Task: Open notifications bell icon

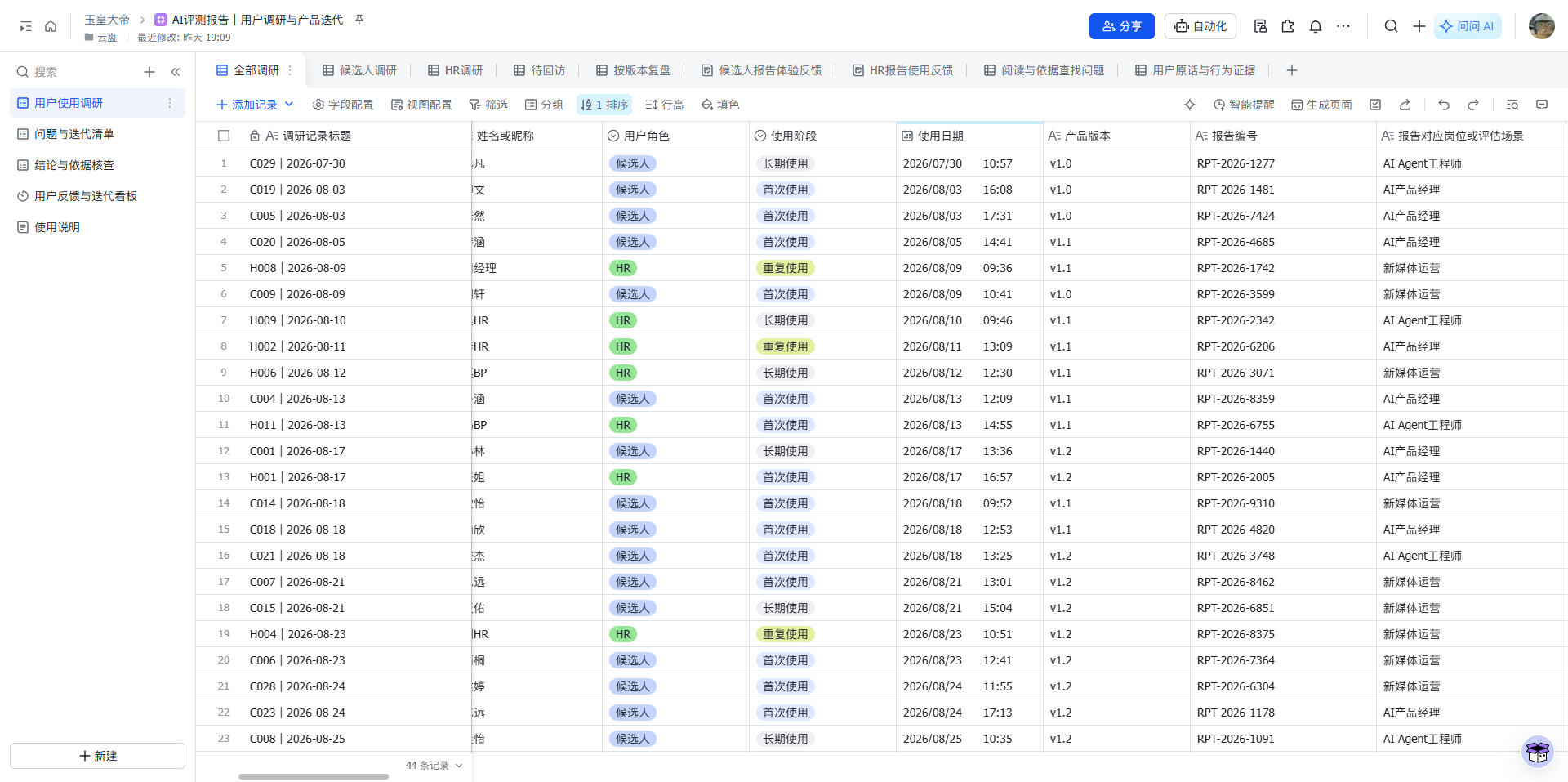Action: pyautogui.click(x=1316, y=26)
